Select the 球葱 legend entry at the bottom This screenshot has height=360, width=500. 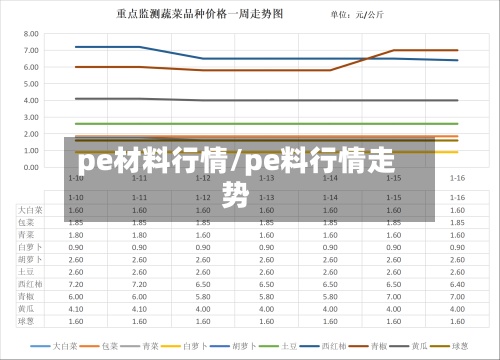pos(449,346)
